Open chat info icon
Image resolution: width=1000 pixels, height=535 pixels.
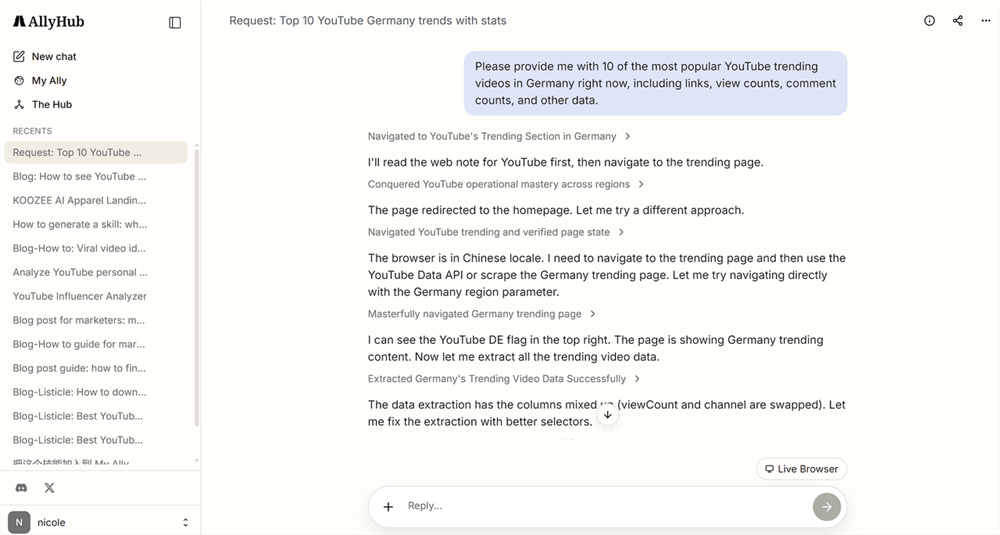coord(929,20)
